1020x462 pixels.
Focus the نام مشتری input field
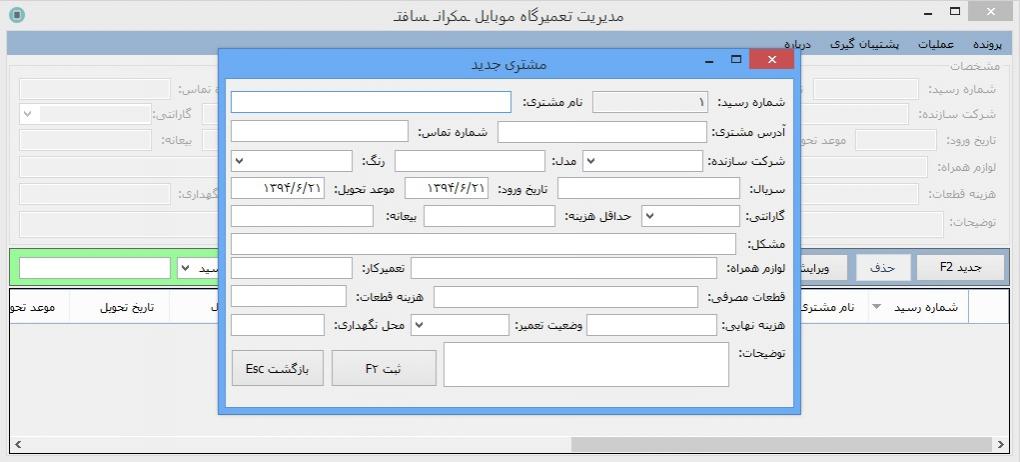pos(371,102)
